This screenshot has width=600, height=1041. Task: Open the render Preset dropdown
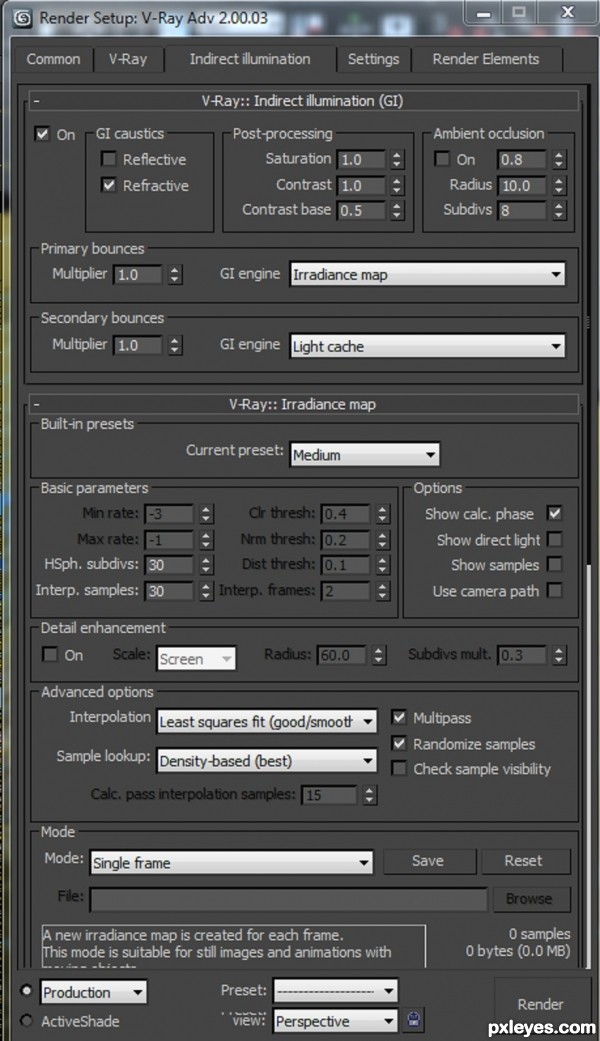[336, 991]
